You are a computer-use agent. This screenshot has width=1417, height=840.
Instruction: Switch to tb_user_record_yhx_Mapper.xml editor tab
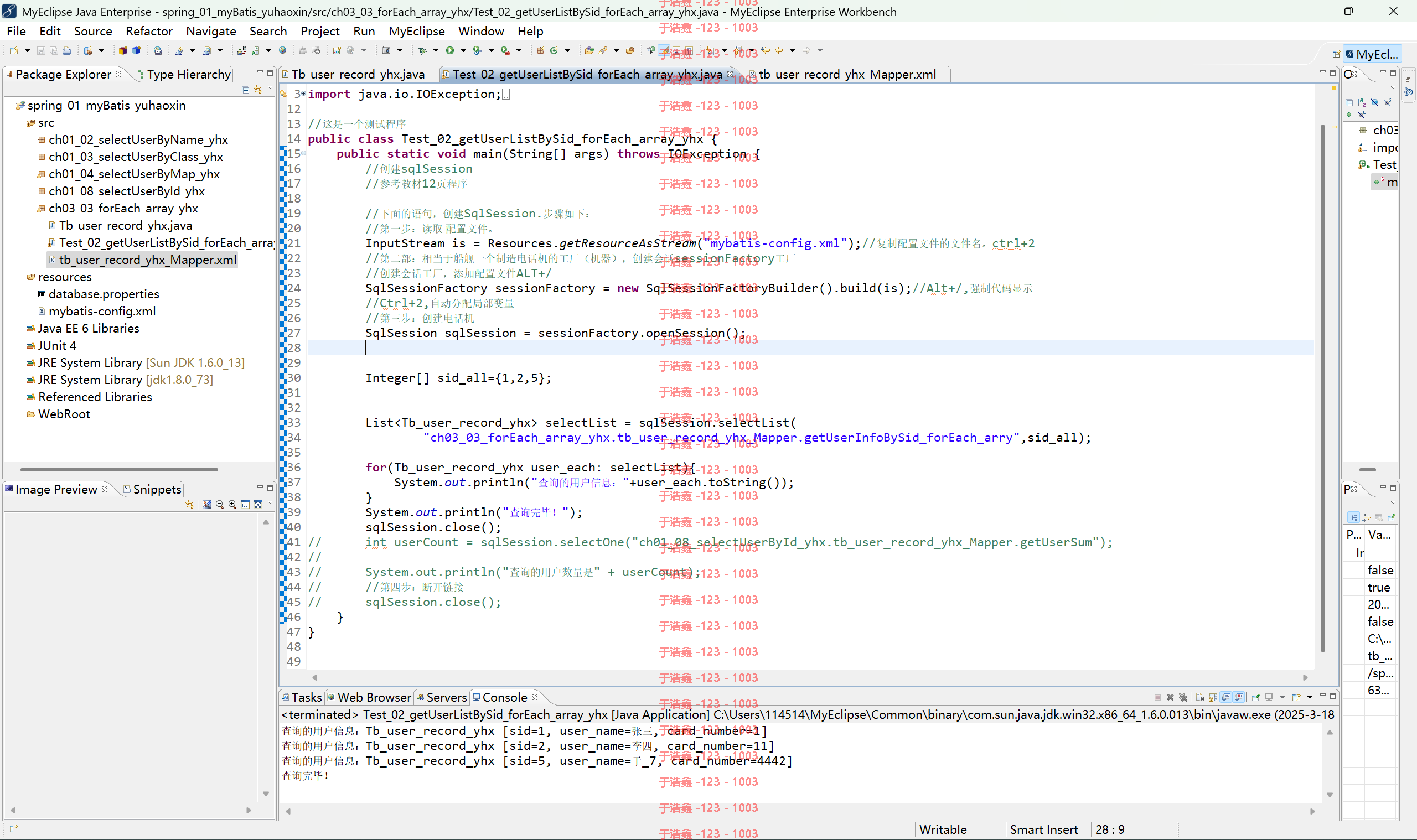coord(847,74)
